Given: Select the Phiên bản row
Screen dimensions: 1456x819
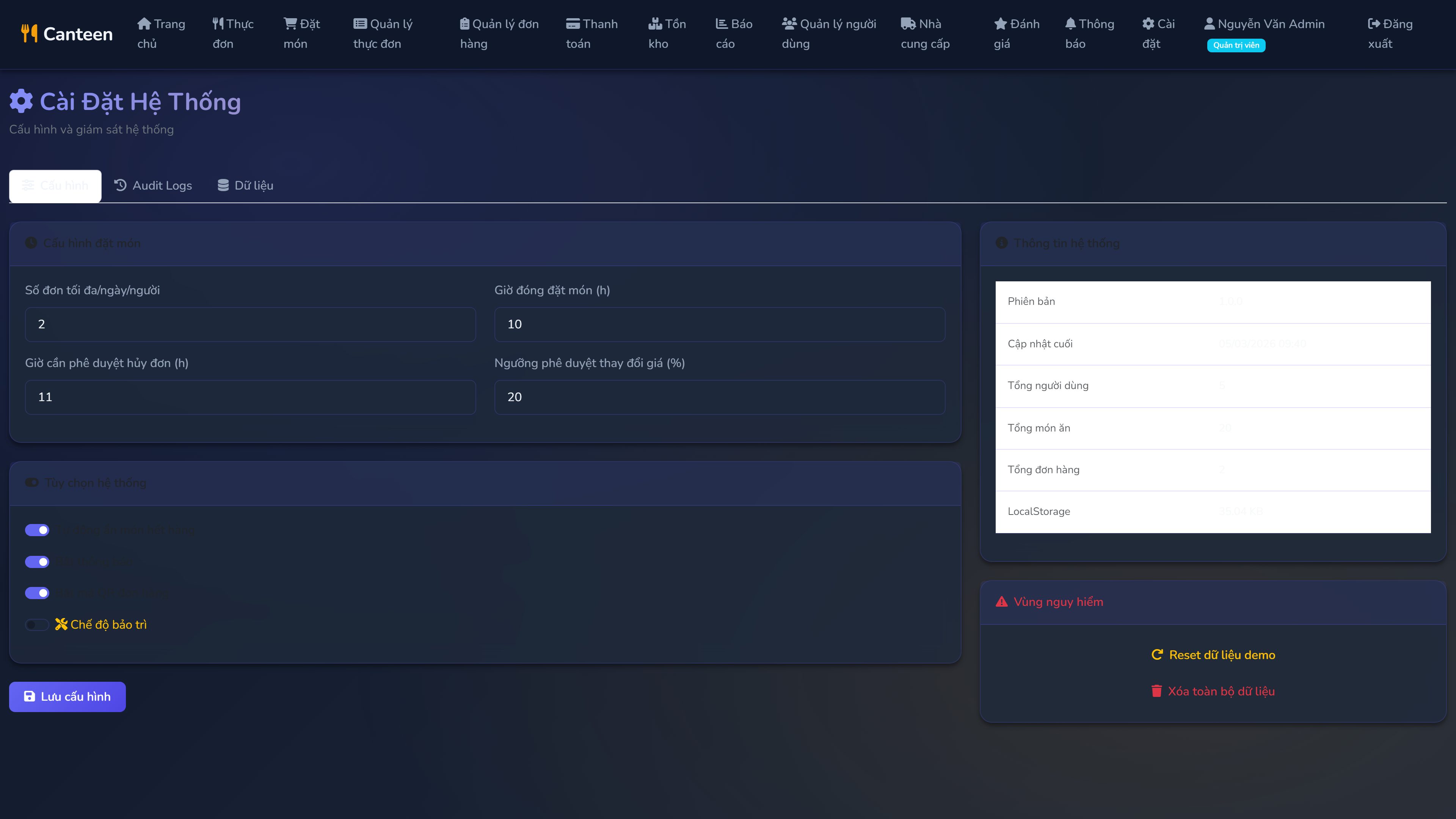Looking at the screenshot, I should pyautogui.click(x=1213, y=302).
